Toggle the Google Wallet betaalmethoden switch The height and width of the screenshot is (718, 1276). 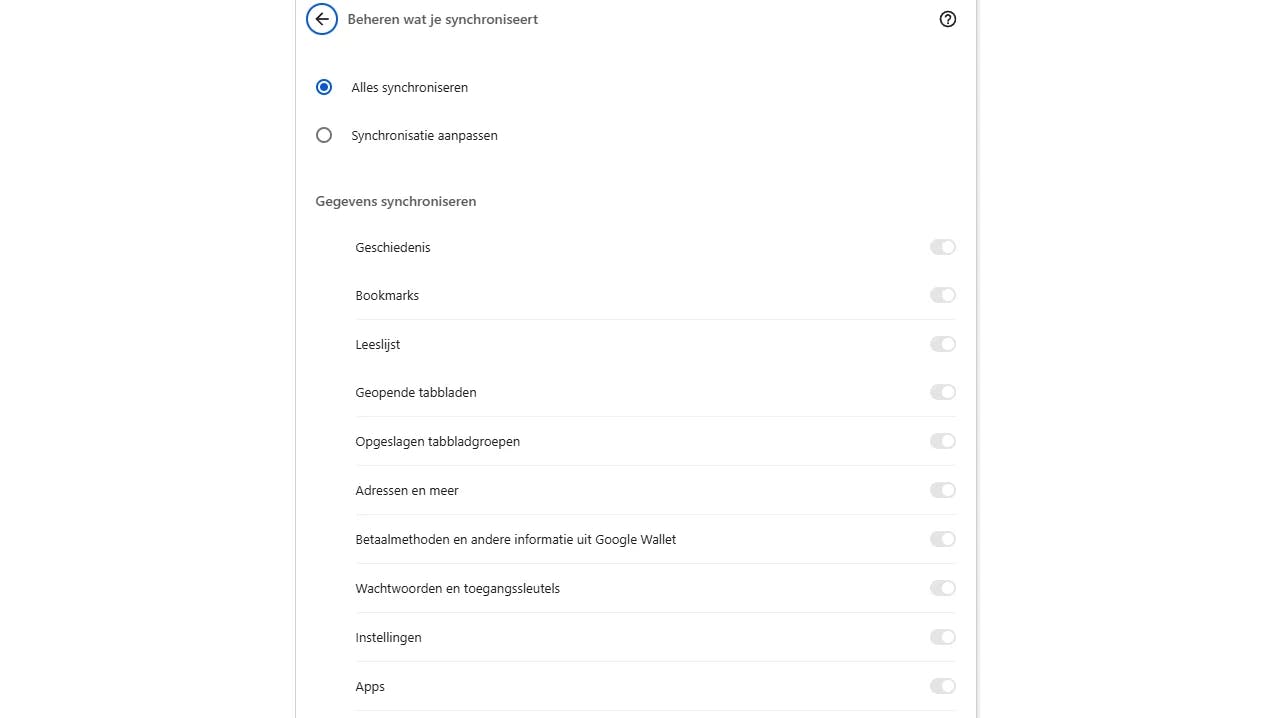click(x=942, y=539)
